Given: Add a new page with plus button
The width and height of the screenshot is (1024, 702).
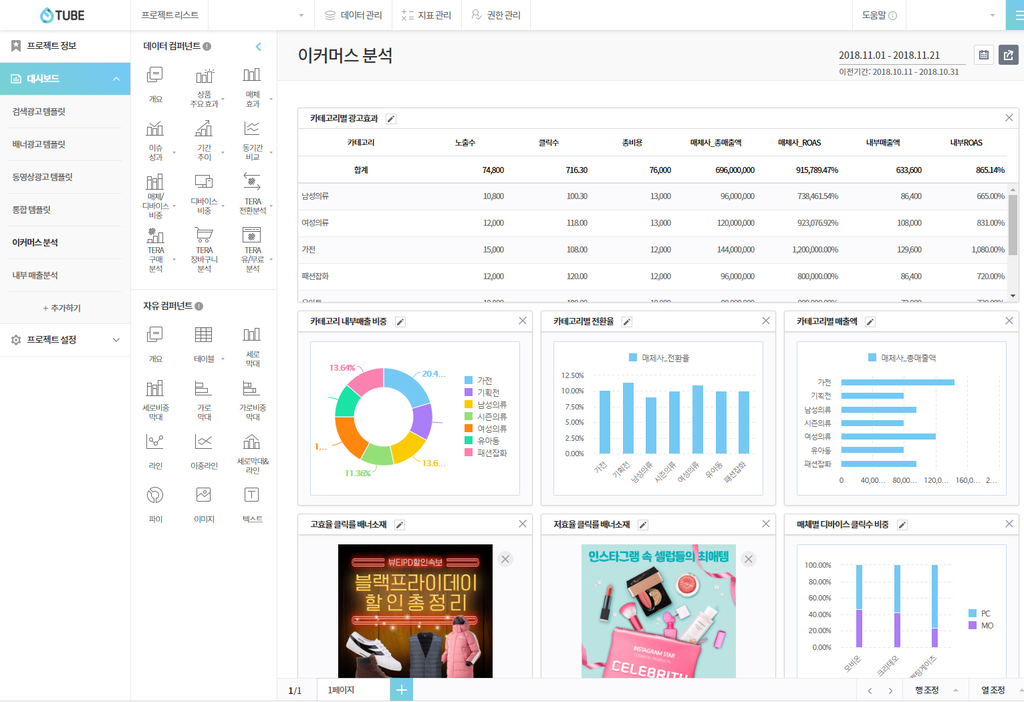Looking at the screenshot, I should [402, 690].
